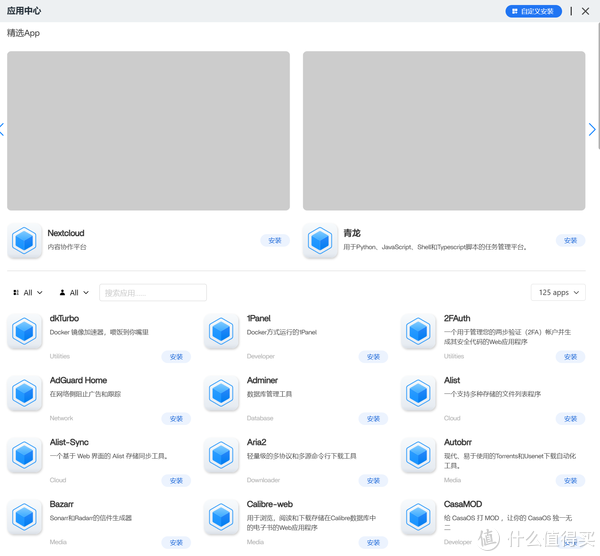Viewport: 600px width, 556px height.
Task: Select the Aria2 app icon
Action: coord(222,455)
